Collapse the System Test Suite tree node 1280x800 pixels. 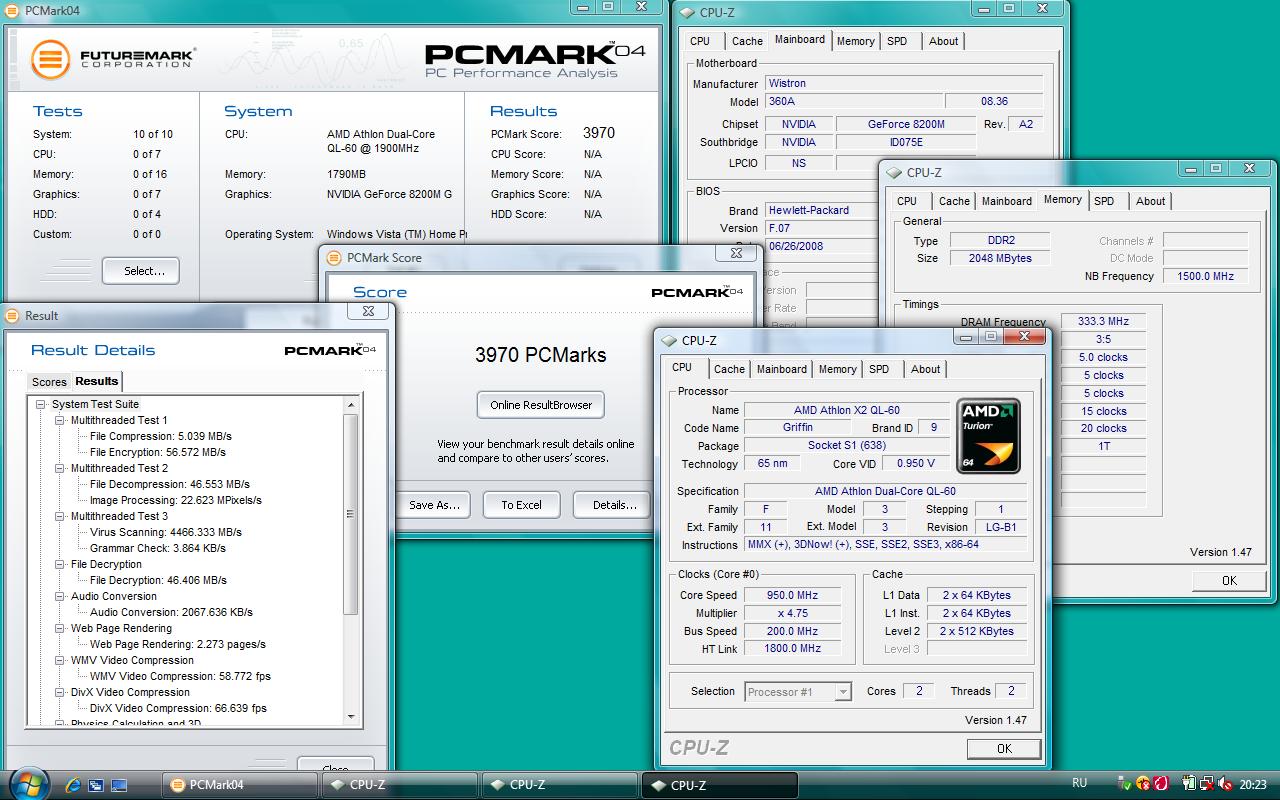41,404
